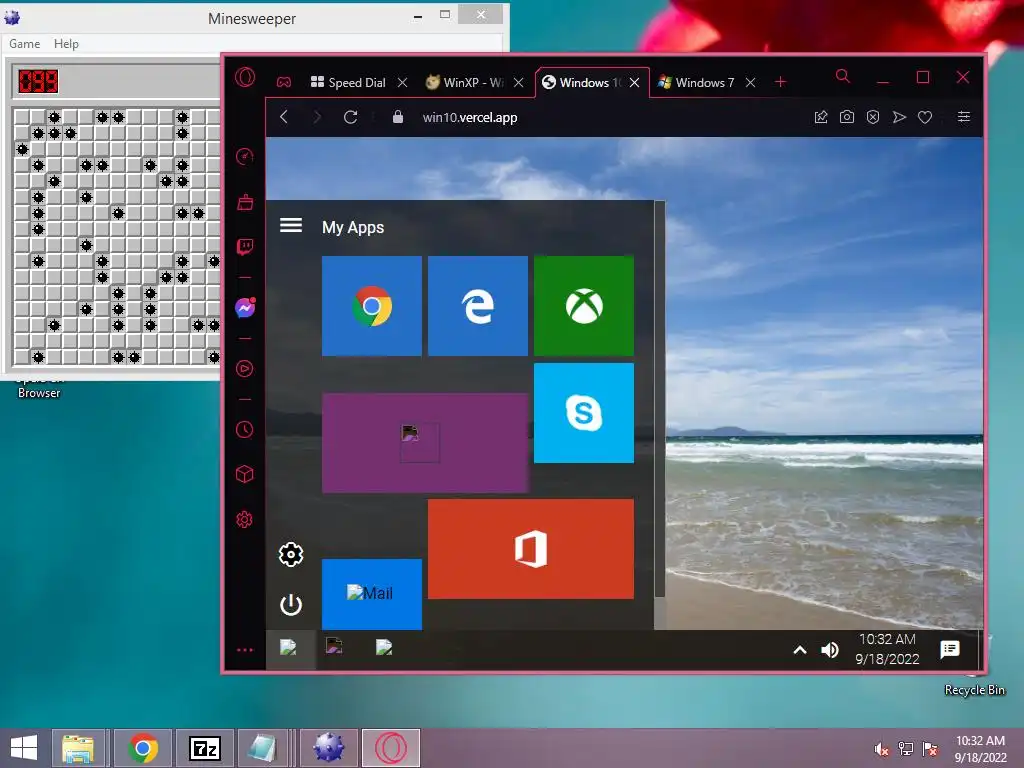Reload the win10.vercel.app page
Image resolution: width=1024 pixels, height=768 pixels.
click(x=351, y=117)
